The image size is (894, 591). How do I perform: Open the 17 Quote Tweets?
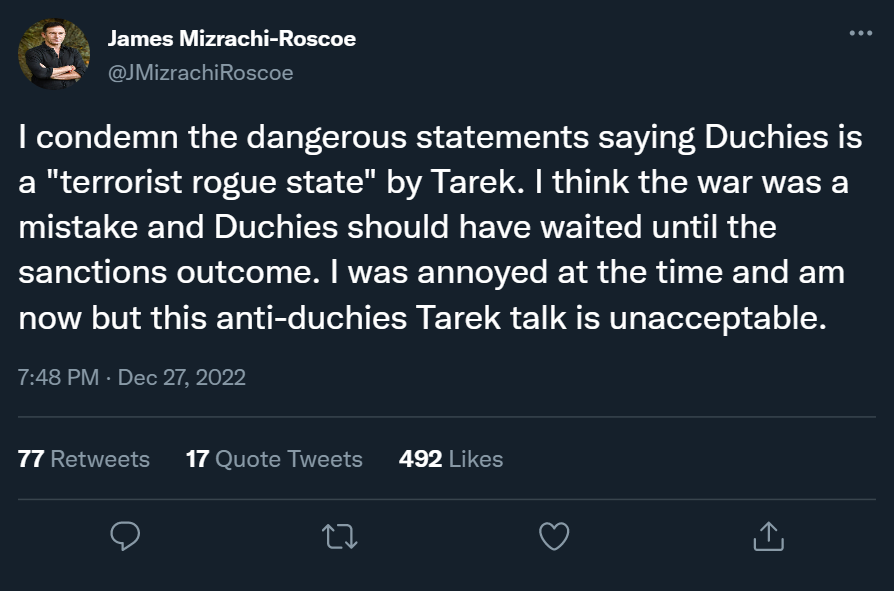[274, 459]
